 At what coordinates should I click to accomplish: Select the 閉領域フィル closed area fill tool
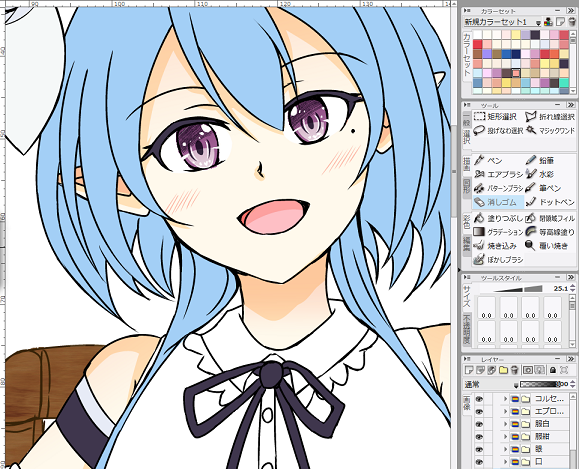(x=550, y=218)
